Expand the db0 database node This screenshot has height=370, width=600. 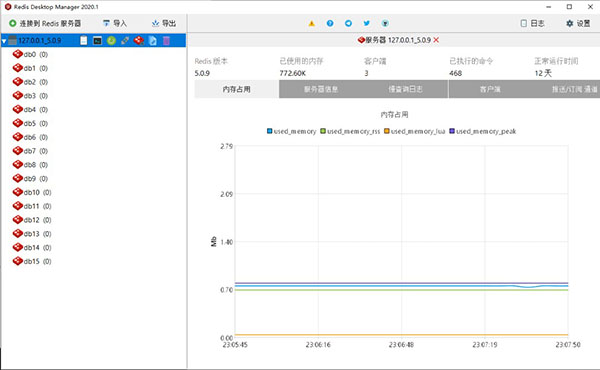coord(30,54)
